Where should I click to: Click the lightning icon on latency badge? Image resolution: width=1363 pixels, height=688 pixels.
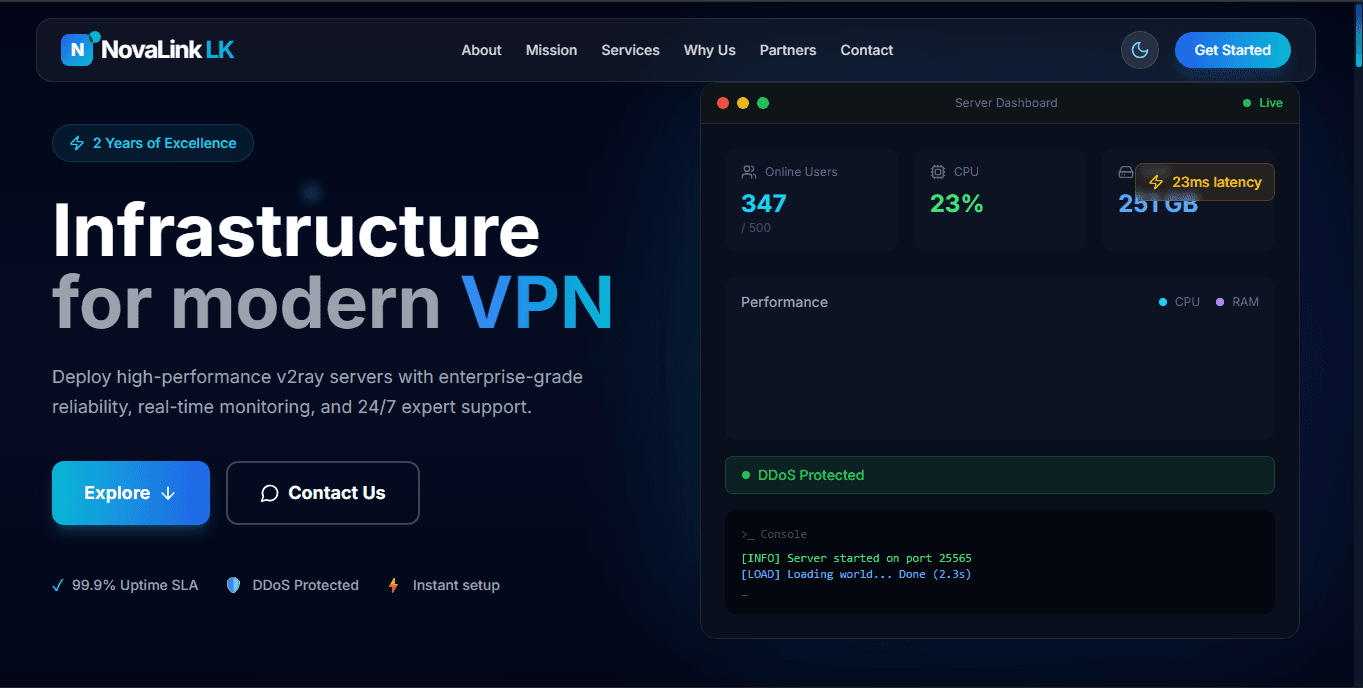coord(1156,182)
